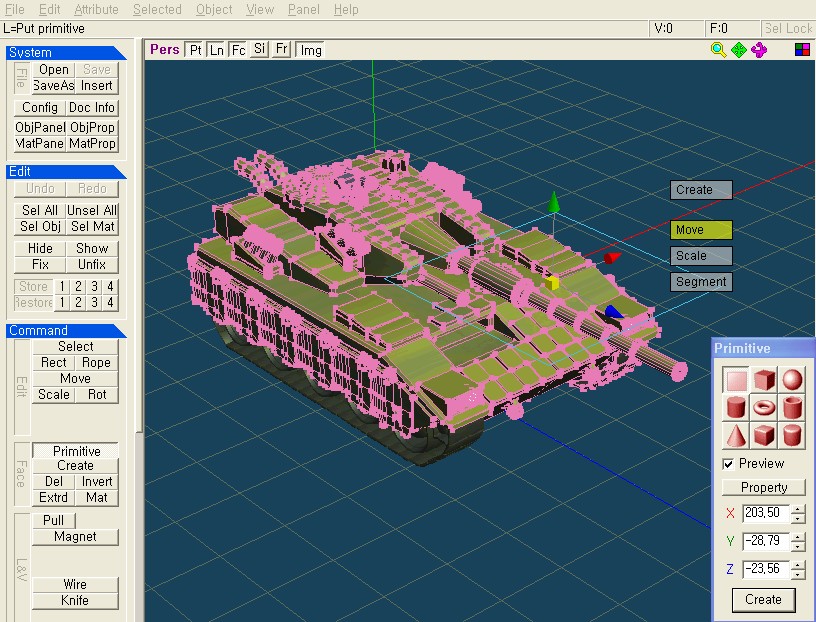Select the cube primitive with sharp edges

pyautogui.click(x=764, y=379)
